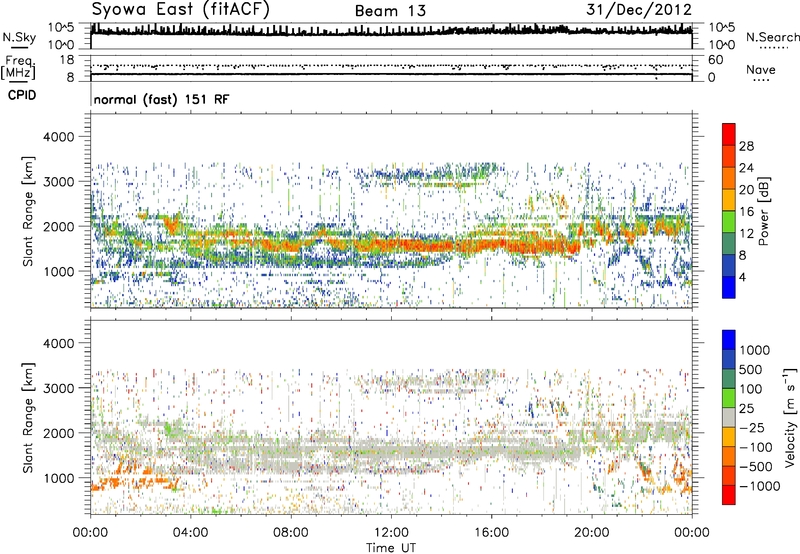Image resolution: width=800 pixels, height=554 pixels.
Task: Click the '16:00' time axis tick
Action: pyautogui.click(x=491, y=533)
